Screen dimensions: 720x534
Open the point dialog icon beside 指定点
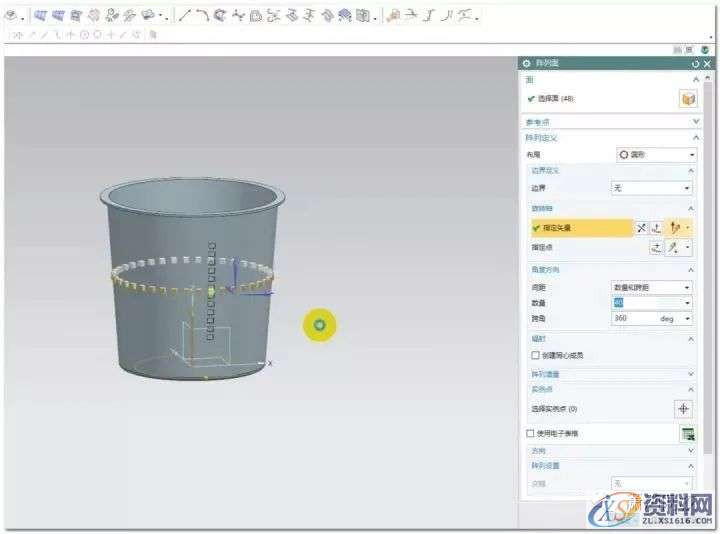pyautogui.click(x=657, y=247)
